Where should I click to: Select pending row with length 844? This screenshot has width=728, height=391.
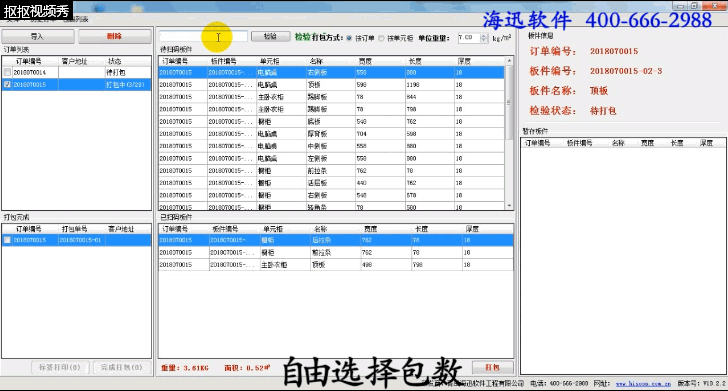pyautogui.click(x=332, y=97)
